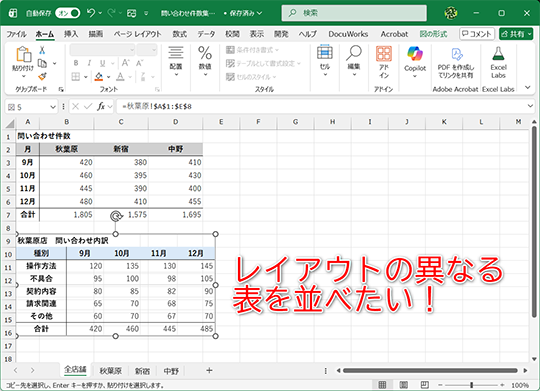Open the Data (データ) tab
Image resolution: width=540 pixels, height=391 pixels.
click(206, 34)
